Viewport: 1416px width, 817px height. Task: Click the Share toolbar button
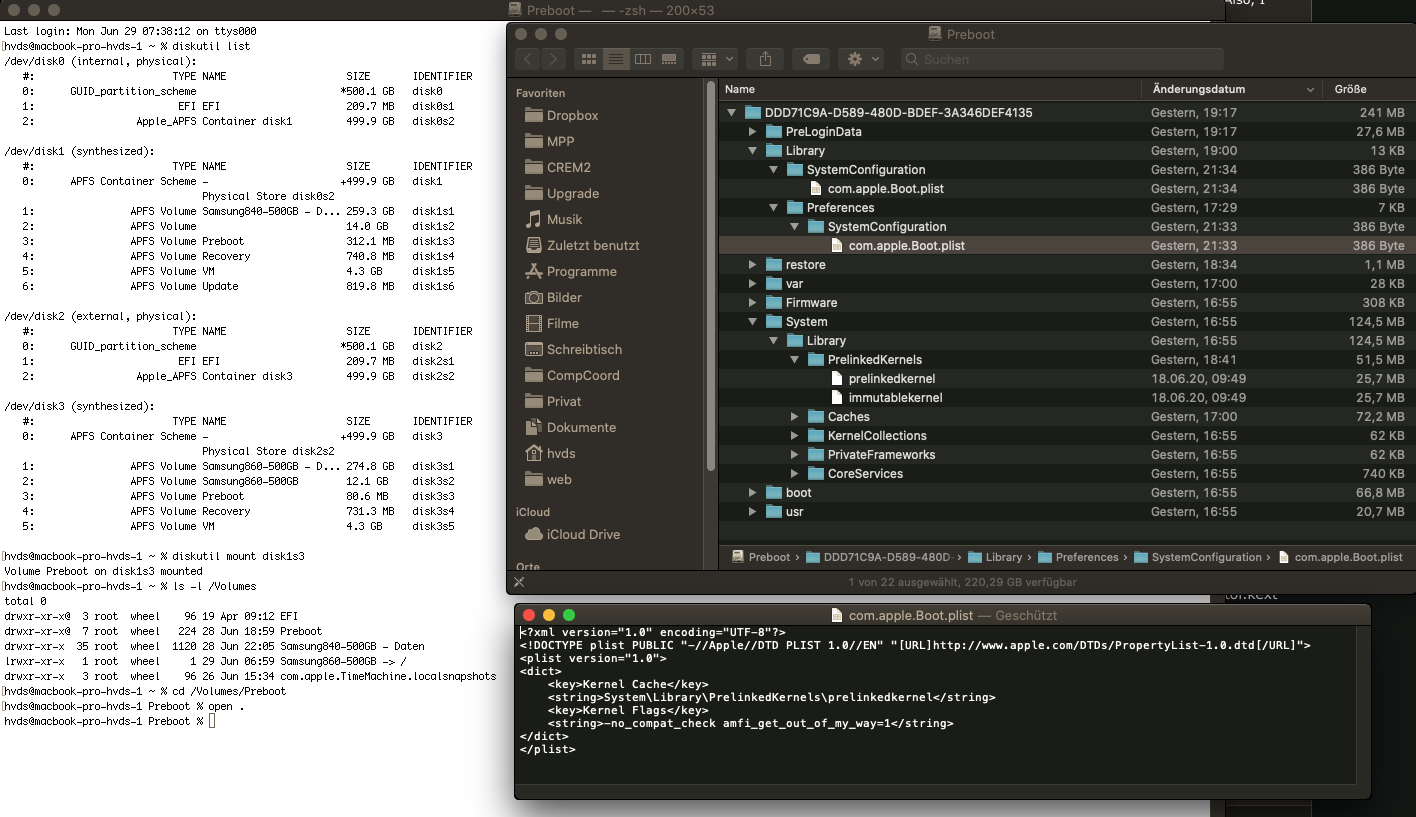(765, 59)
